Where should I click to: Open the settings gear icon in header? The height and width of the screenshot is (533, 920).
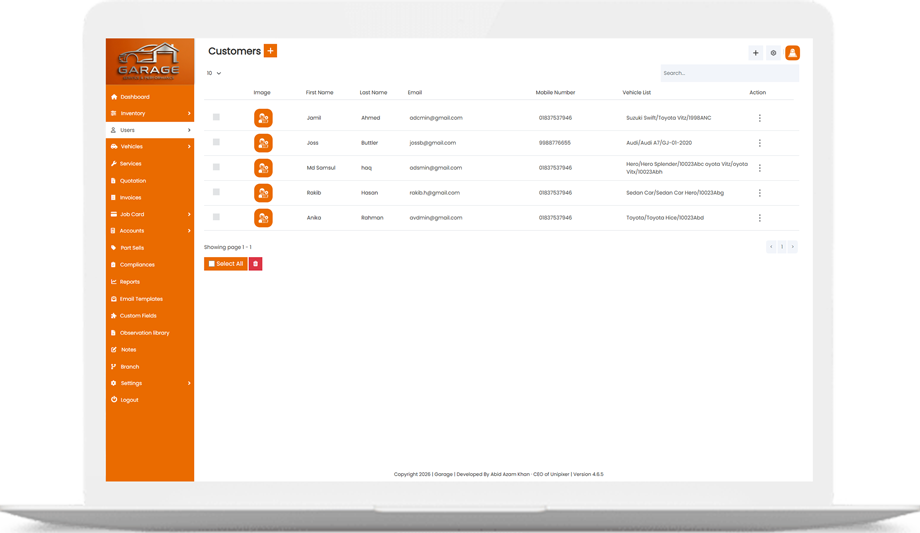[773, 53]
